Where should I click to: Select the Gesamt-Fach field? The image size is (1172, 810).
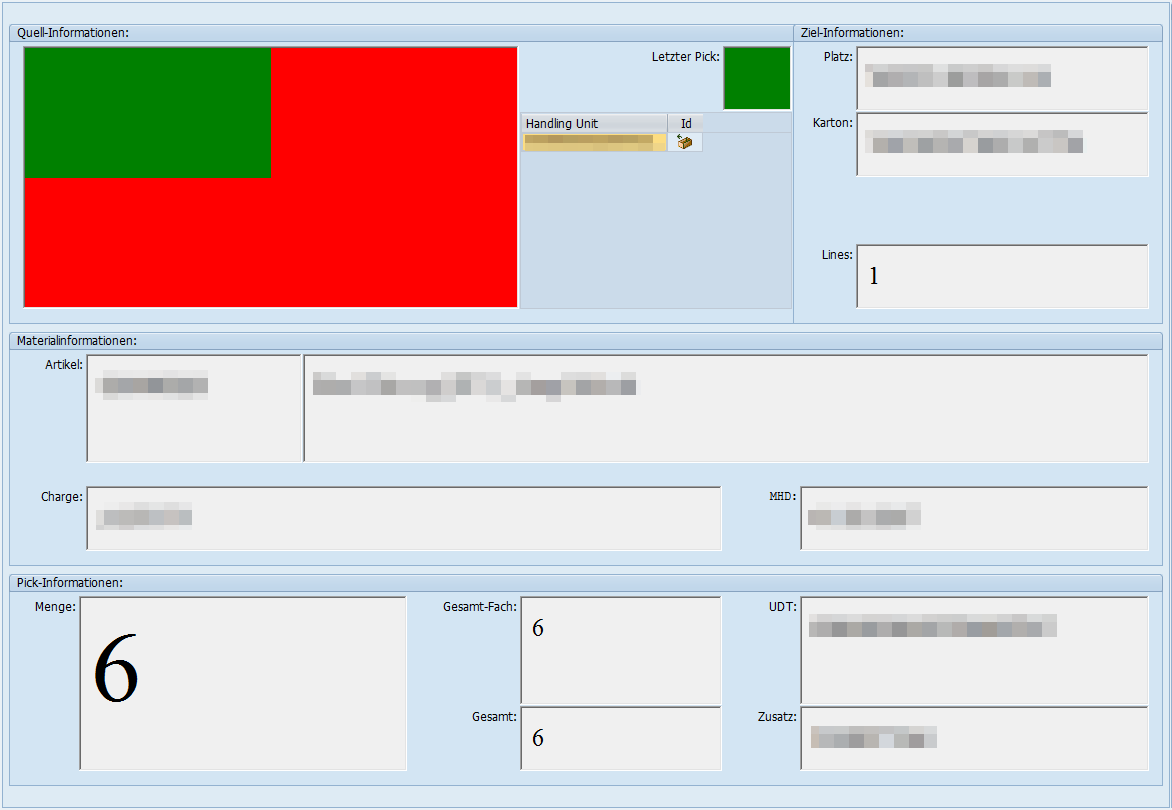(620, 650)
